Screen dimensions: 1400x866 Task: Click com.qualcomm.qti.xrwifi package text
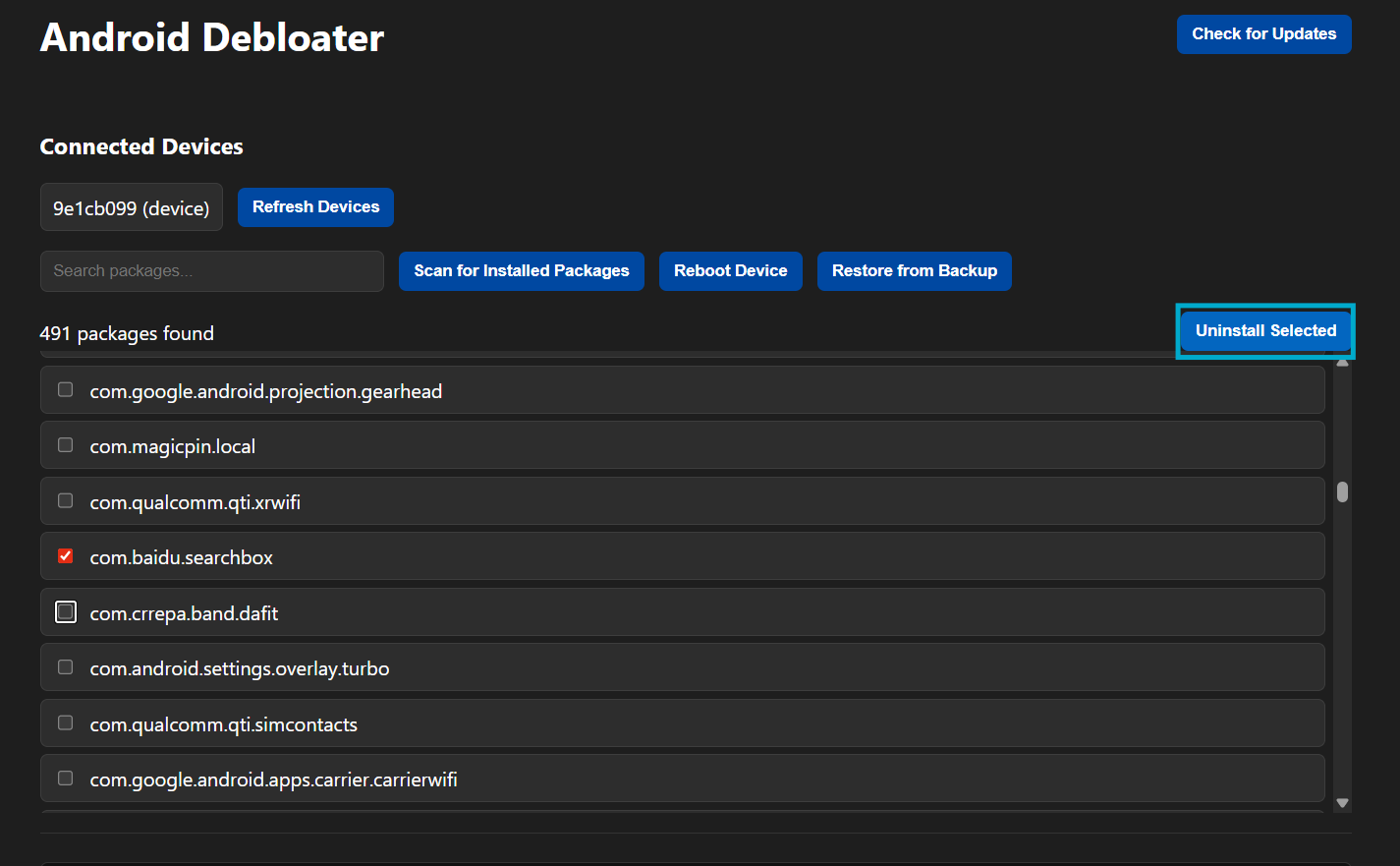coord(196,502)
